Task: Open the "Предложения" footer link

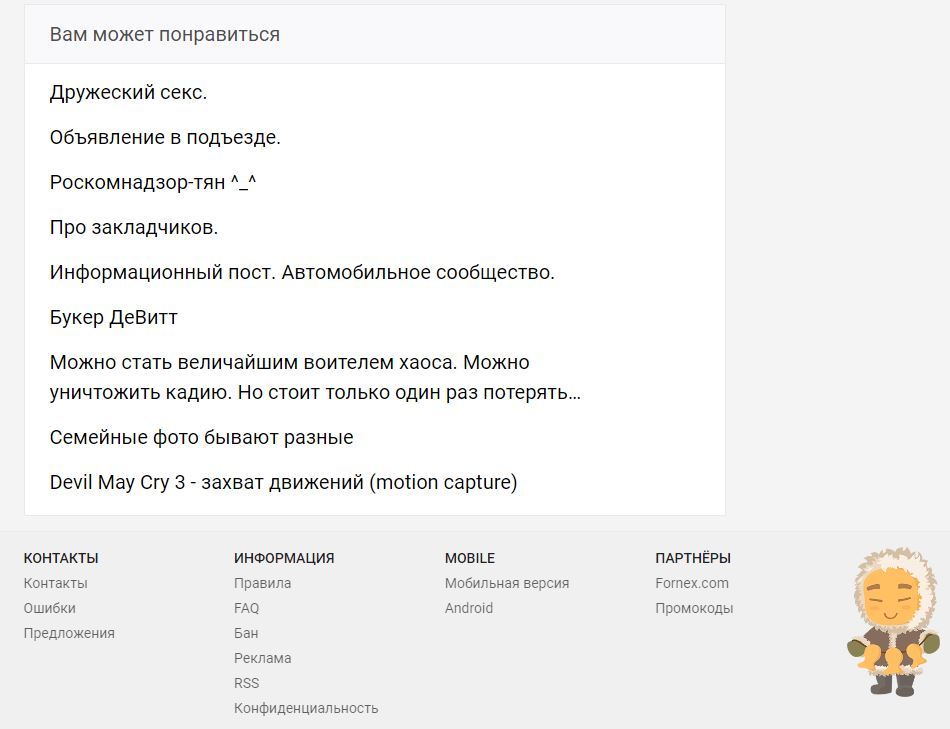Action: pyautogui.click(x=69, y=633)
